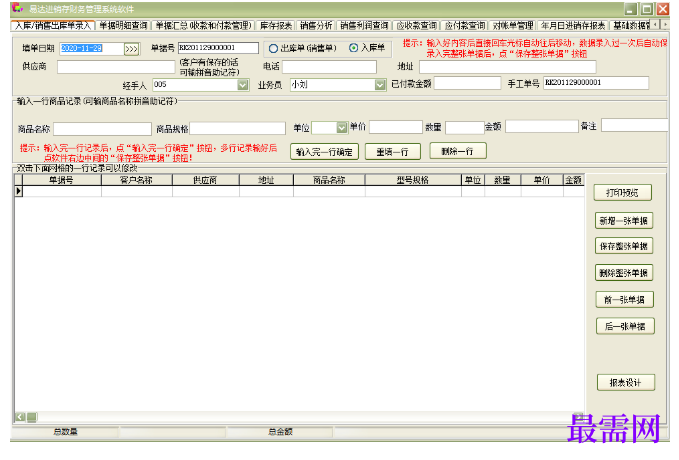Focus the 商品规格 input field

pos(237,128)
